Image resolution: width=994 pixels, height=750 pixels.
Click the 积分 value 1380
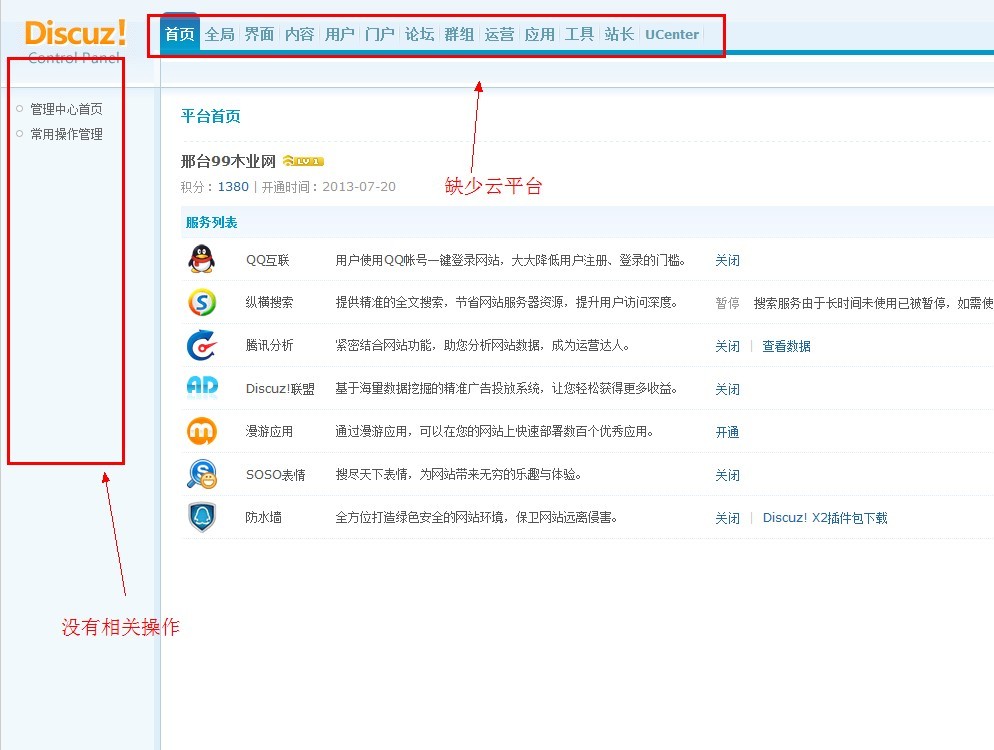pos(233,187)
